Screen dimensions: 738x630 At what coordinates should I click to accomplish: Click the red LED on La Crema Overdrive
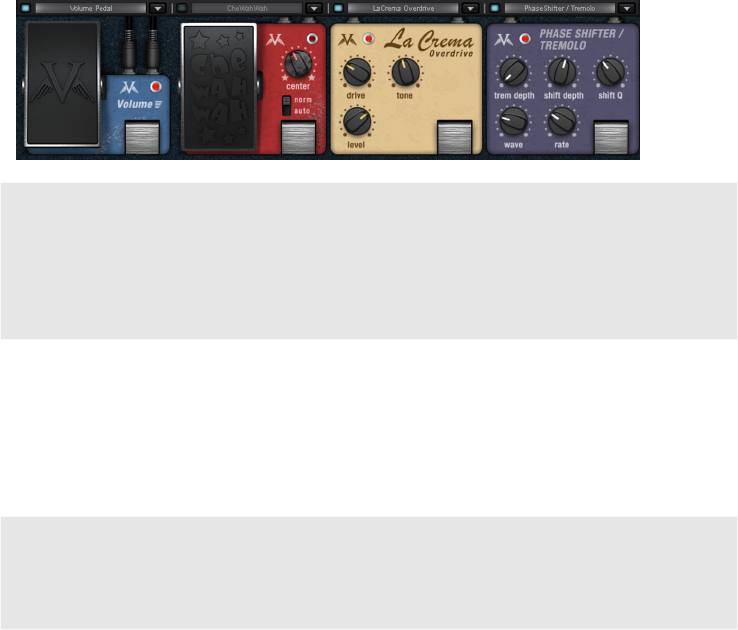369,39
